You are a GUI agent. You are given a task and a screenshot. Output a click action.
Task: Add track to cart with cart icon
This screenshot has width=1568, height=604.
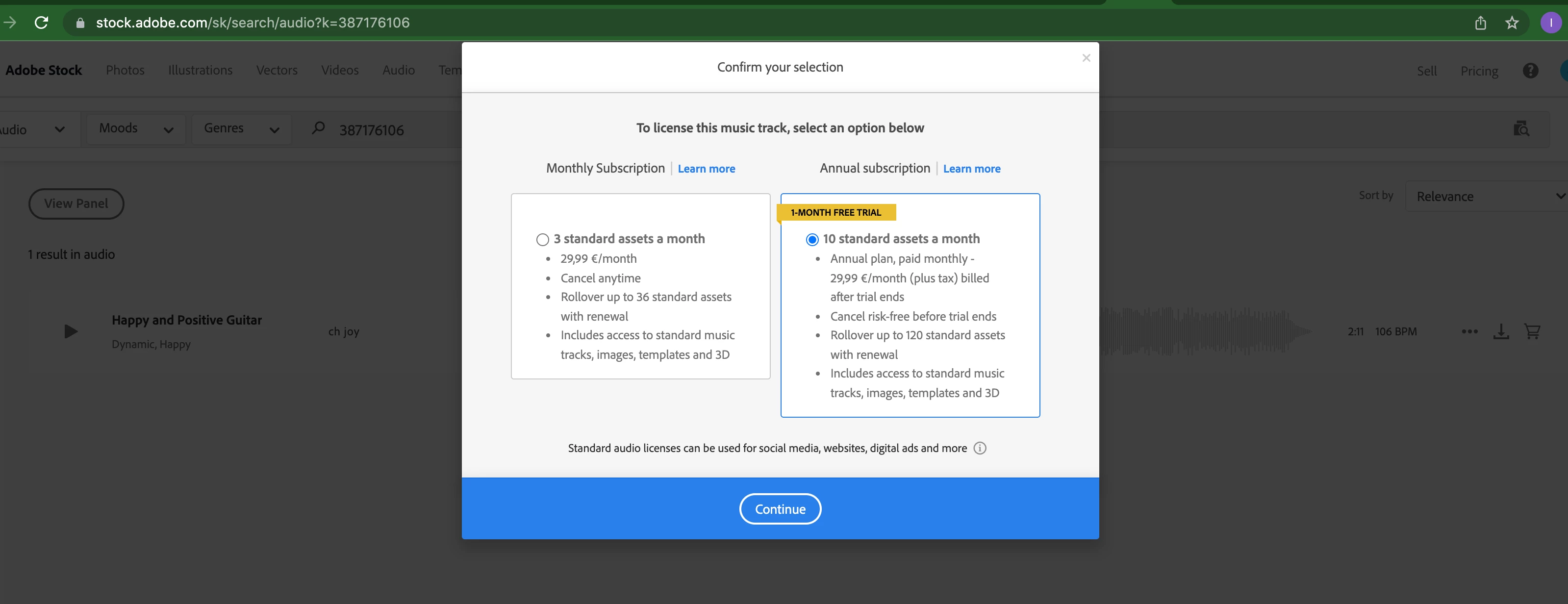[1532, 331]
